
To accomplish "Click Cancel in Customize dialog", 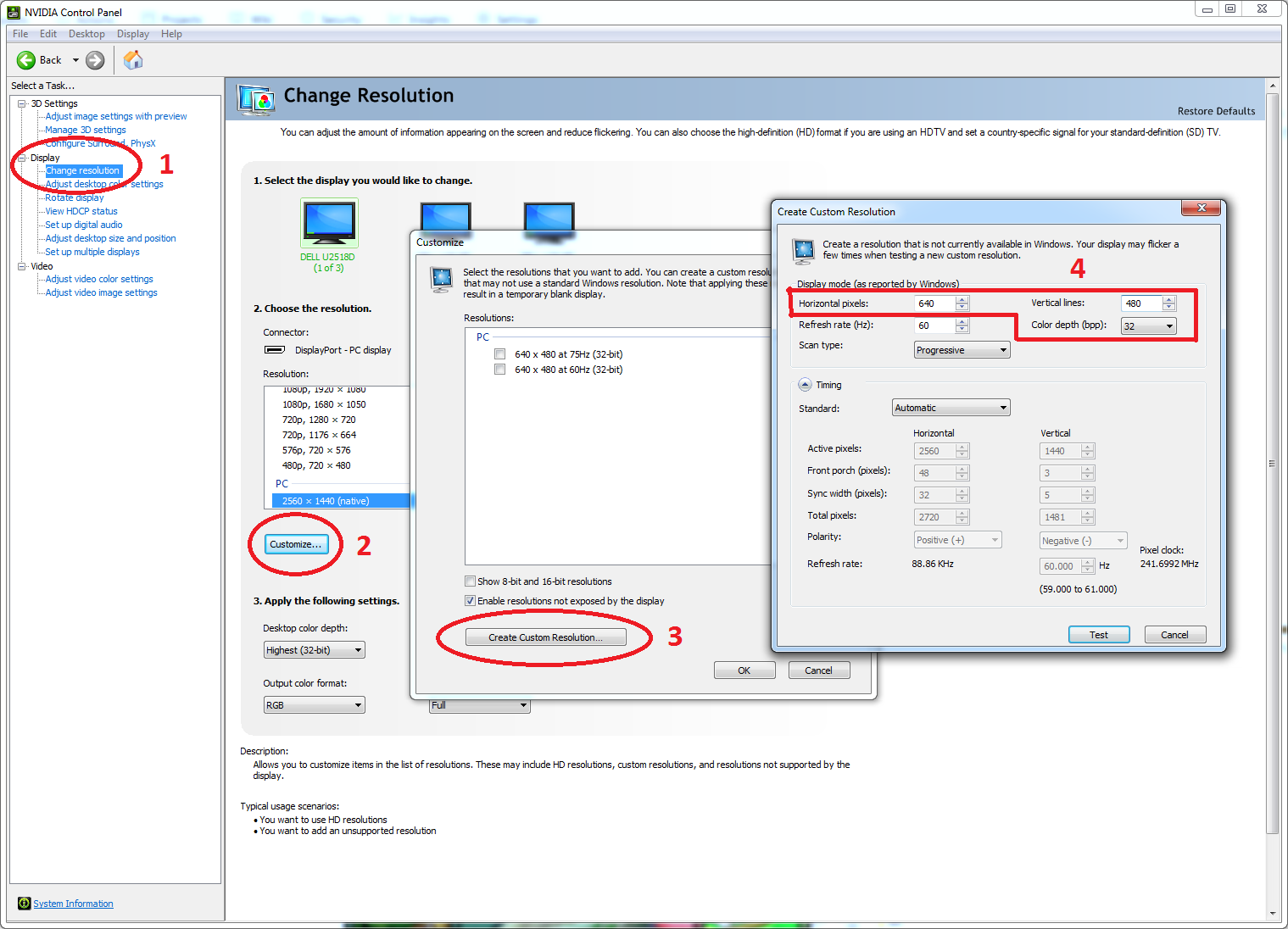I will pyautogui.click(x=818, y=670).
